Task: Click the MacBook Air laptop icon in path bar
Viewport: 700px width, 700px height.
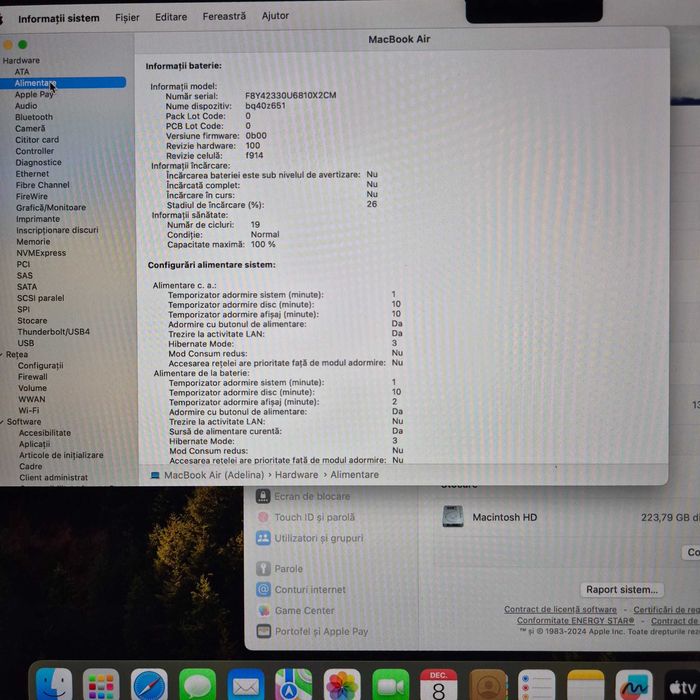Action: pyautogui.click(x=155, y=475)
